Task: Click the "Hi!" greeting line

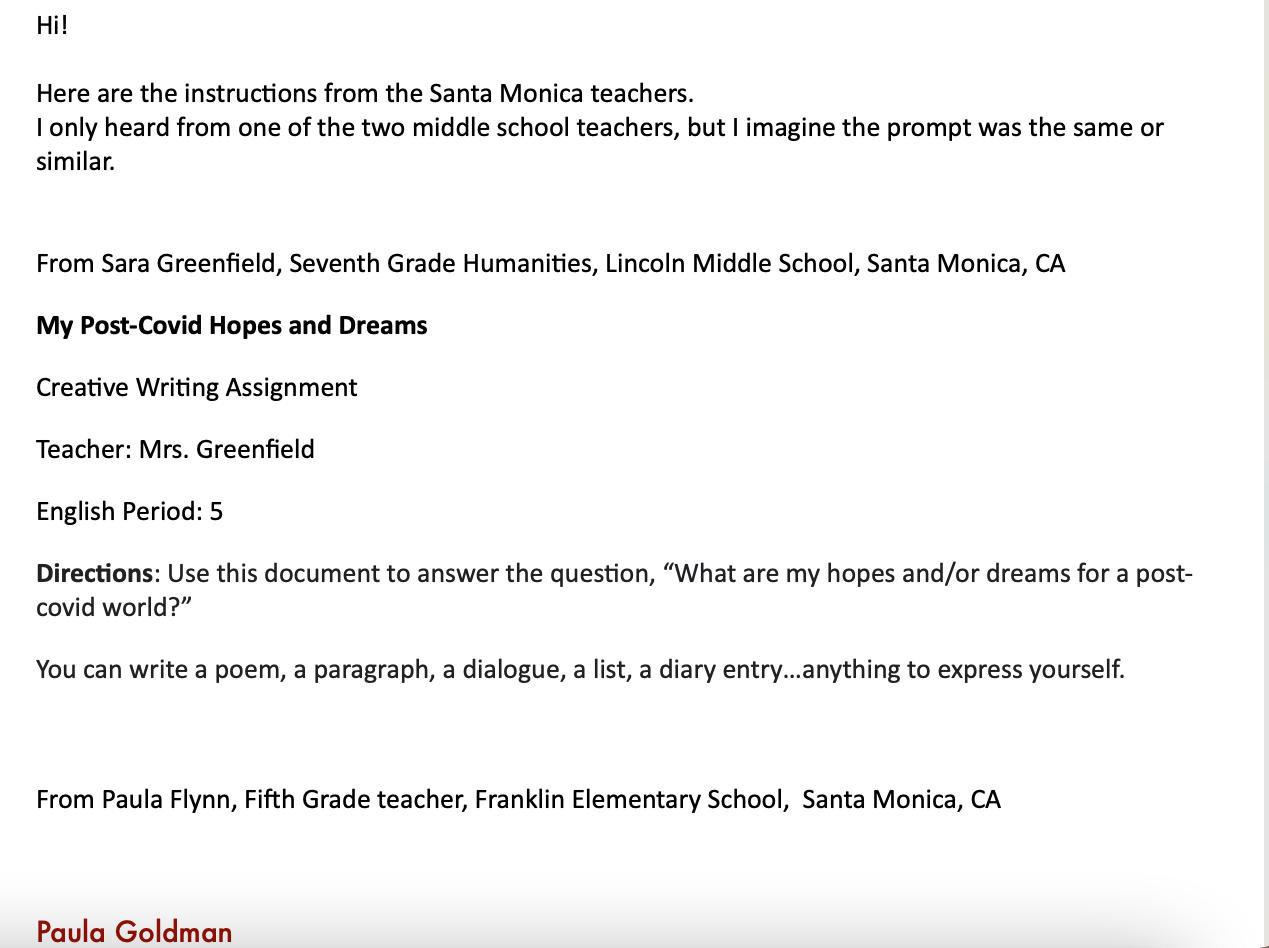Action: [x=52, y=26]
